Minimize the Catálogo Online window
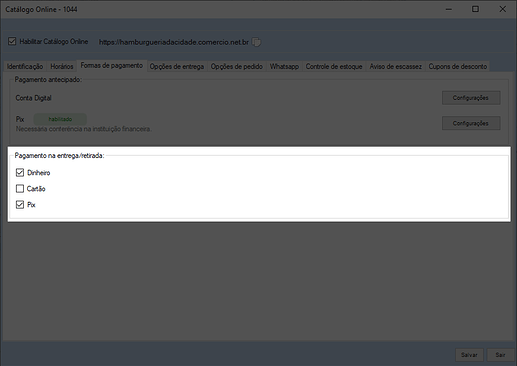517x366 pixels. pyautogui.click(x=449, y=9)
